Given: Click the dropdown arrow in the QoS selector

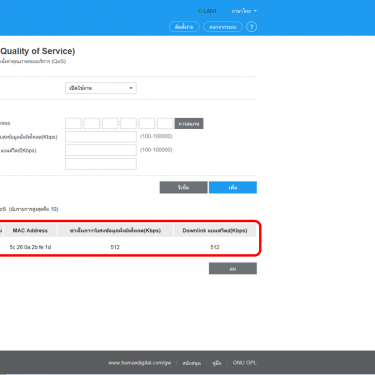Looking at the screenshot, I should pyautogui.click(x=131, y=88).
